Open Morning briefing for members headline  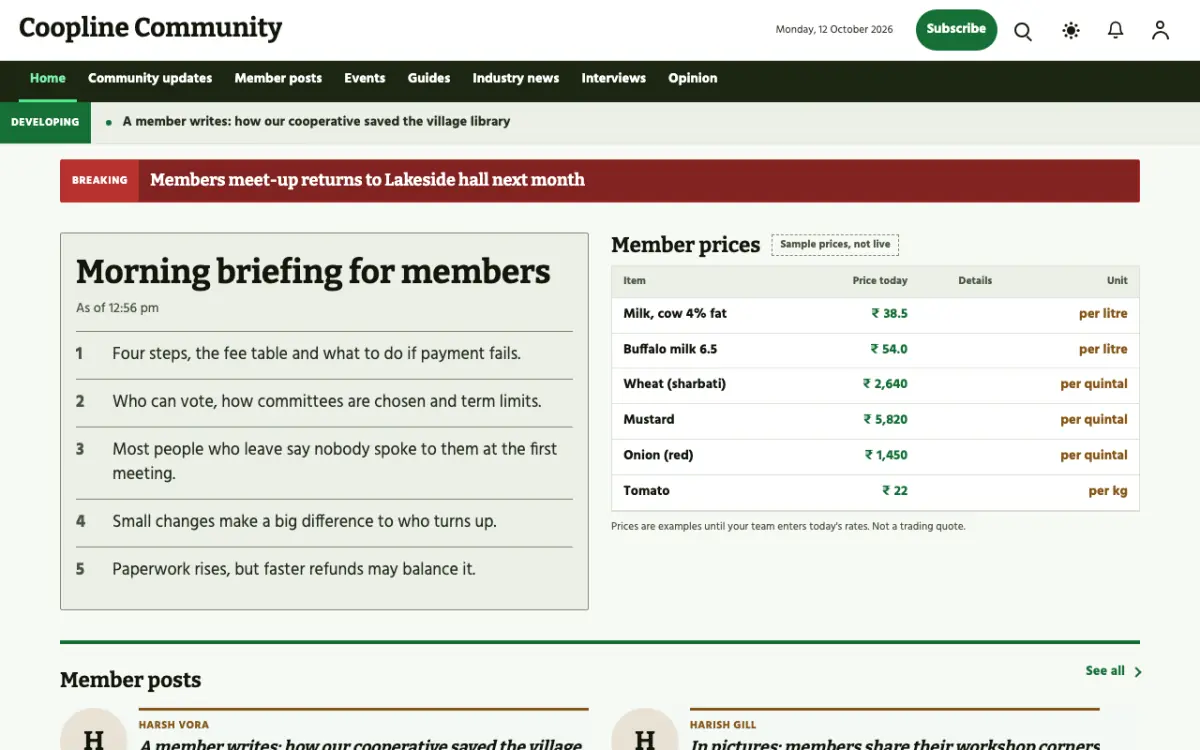click(313, 272)
